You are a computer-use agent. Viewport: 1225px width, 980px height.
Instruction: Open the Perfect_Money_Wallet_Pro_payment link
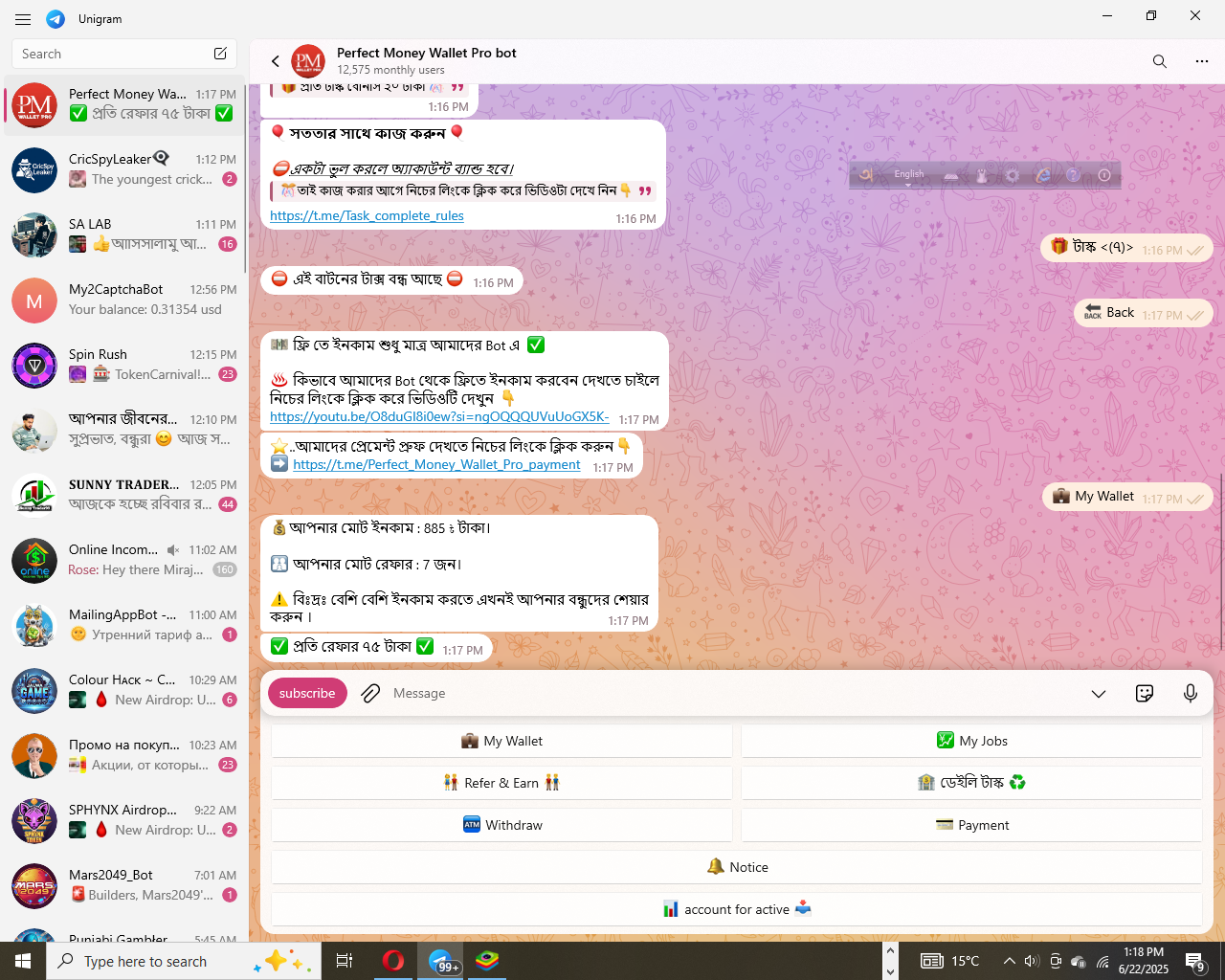click(x=436, y=465)
